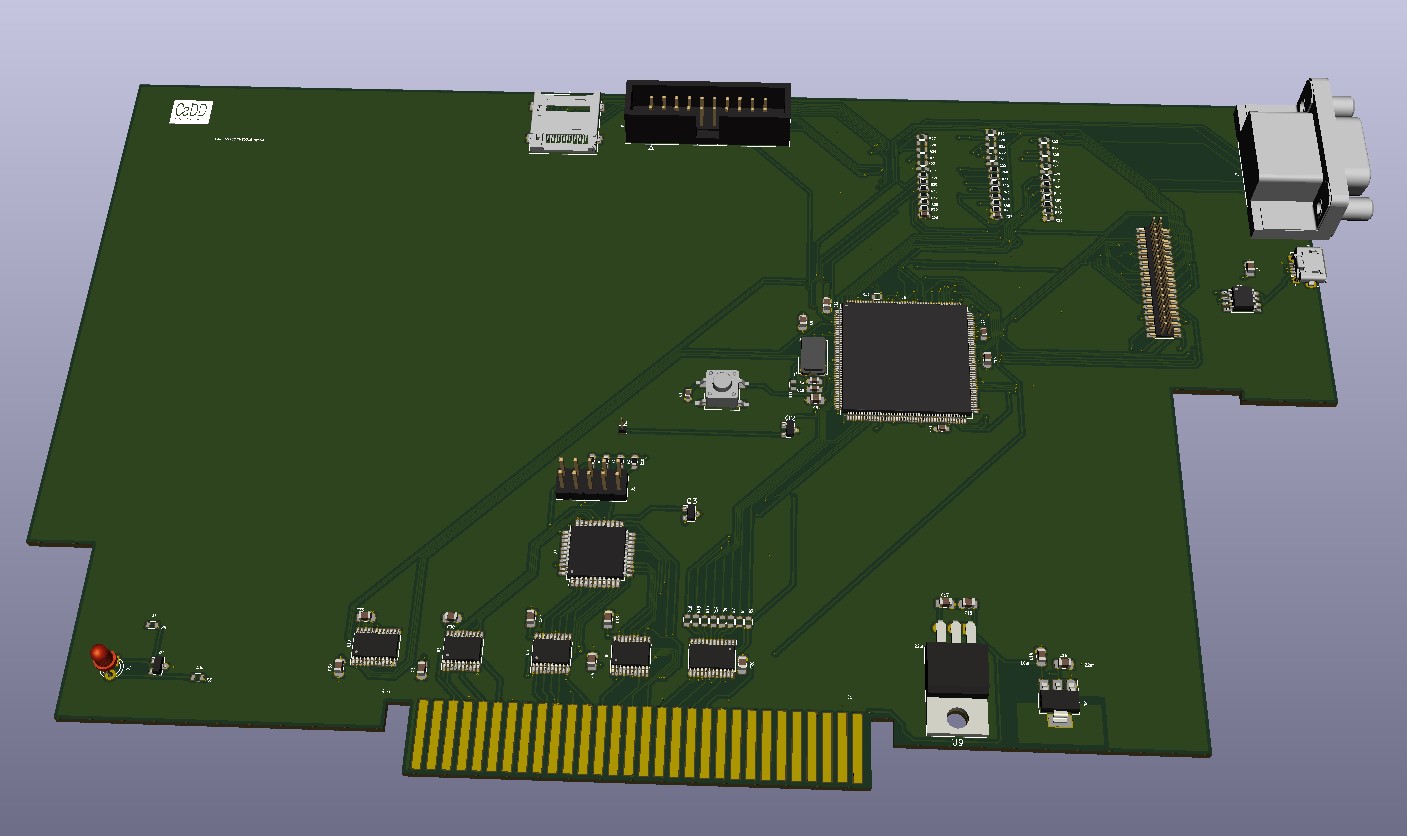Image resolution: width=1407 pixels, height=836 pixels.
Task: Select the gray D-sub connector
Action: point(1302,164)
